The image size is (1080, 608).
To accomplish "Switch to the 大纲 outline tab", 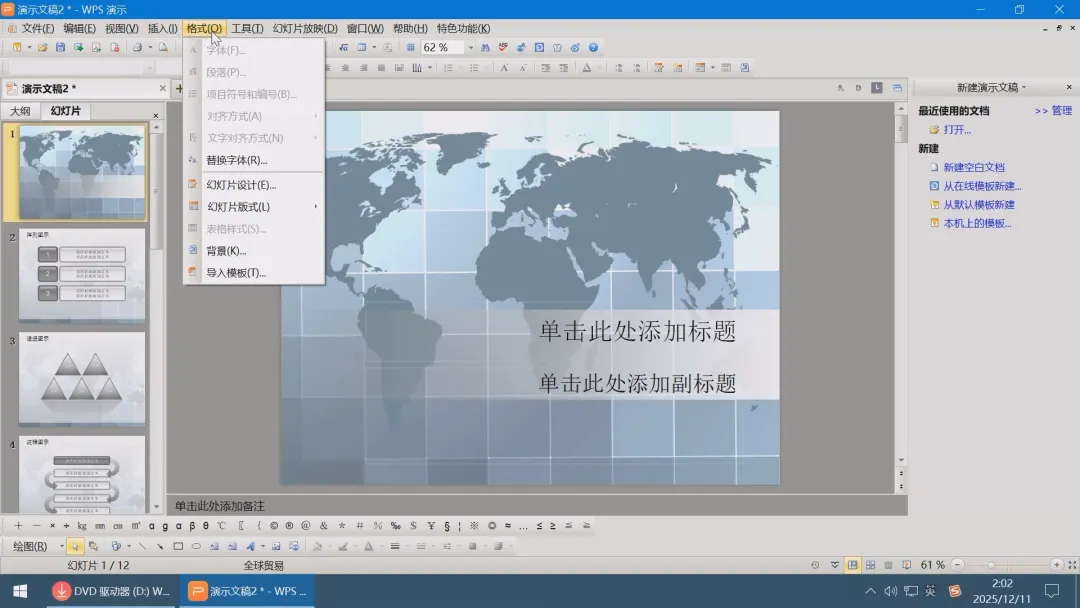I will 20,111.
